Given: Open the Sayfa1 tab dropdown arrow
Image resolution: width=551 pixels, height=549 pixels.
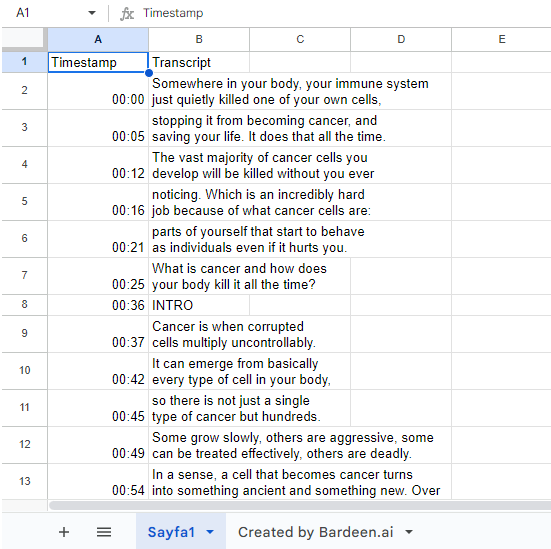Looking at the screenshot, I should pyautogui.click(x=210, y=532).
